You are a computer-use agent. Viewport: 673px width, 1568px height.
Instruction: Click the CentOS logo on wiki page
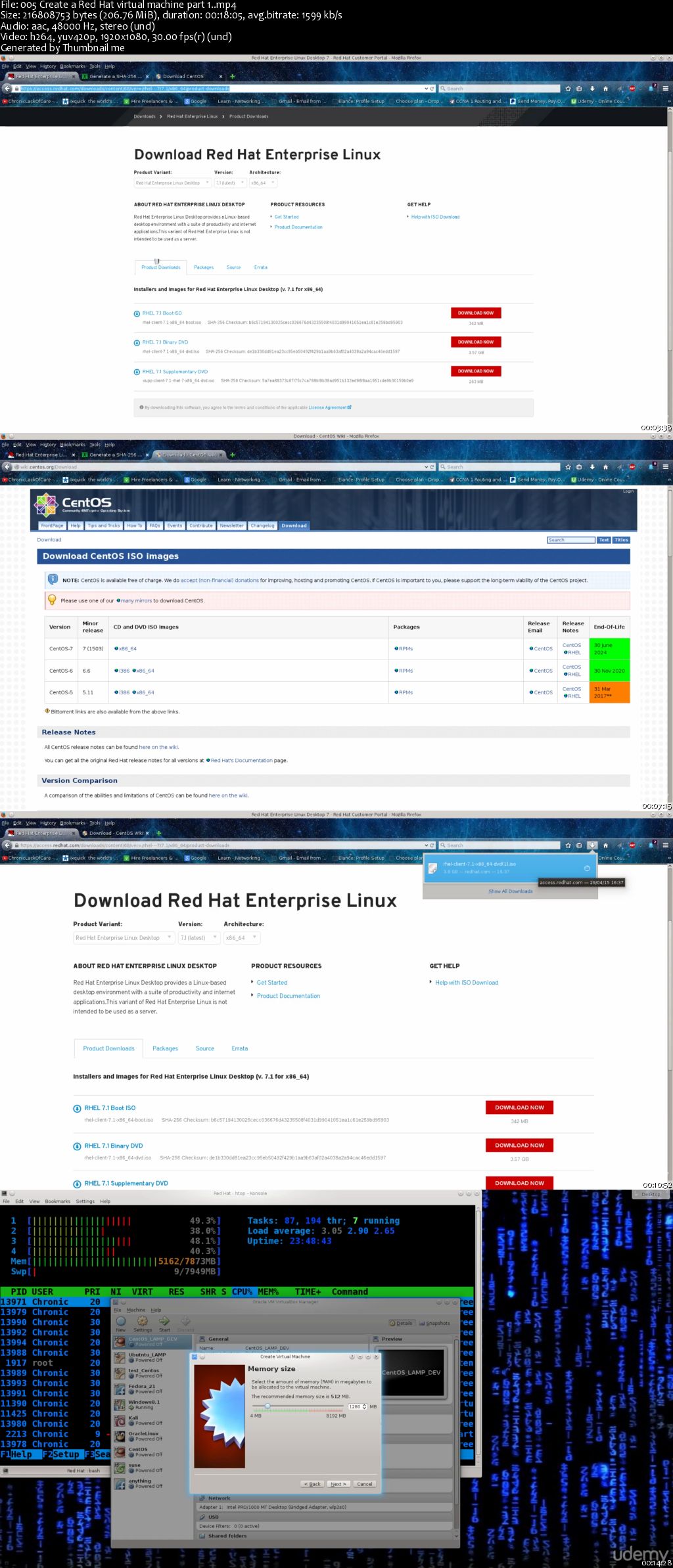point(81,504)
